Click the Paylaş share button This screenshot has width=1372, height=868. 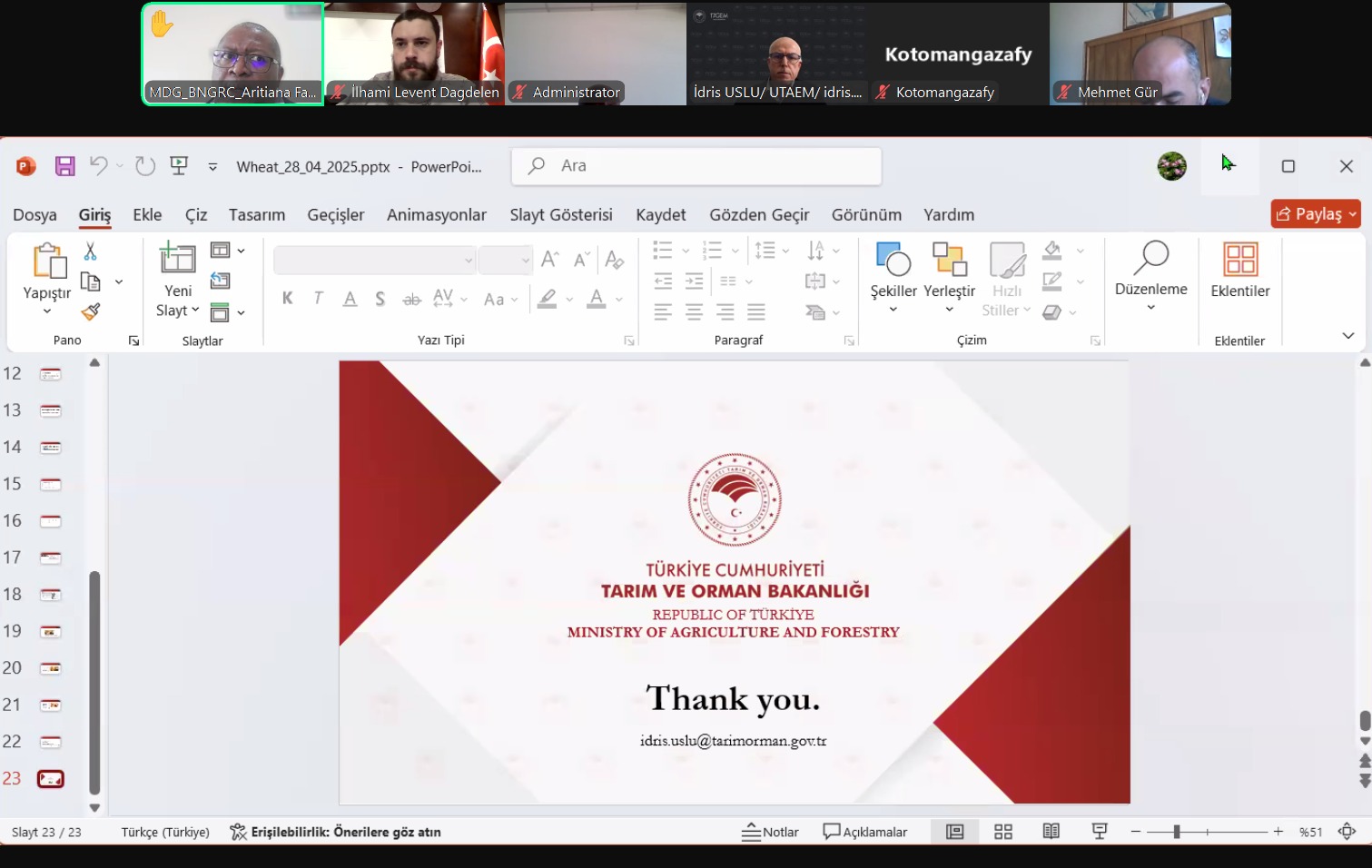click(1315, 214)
